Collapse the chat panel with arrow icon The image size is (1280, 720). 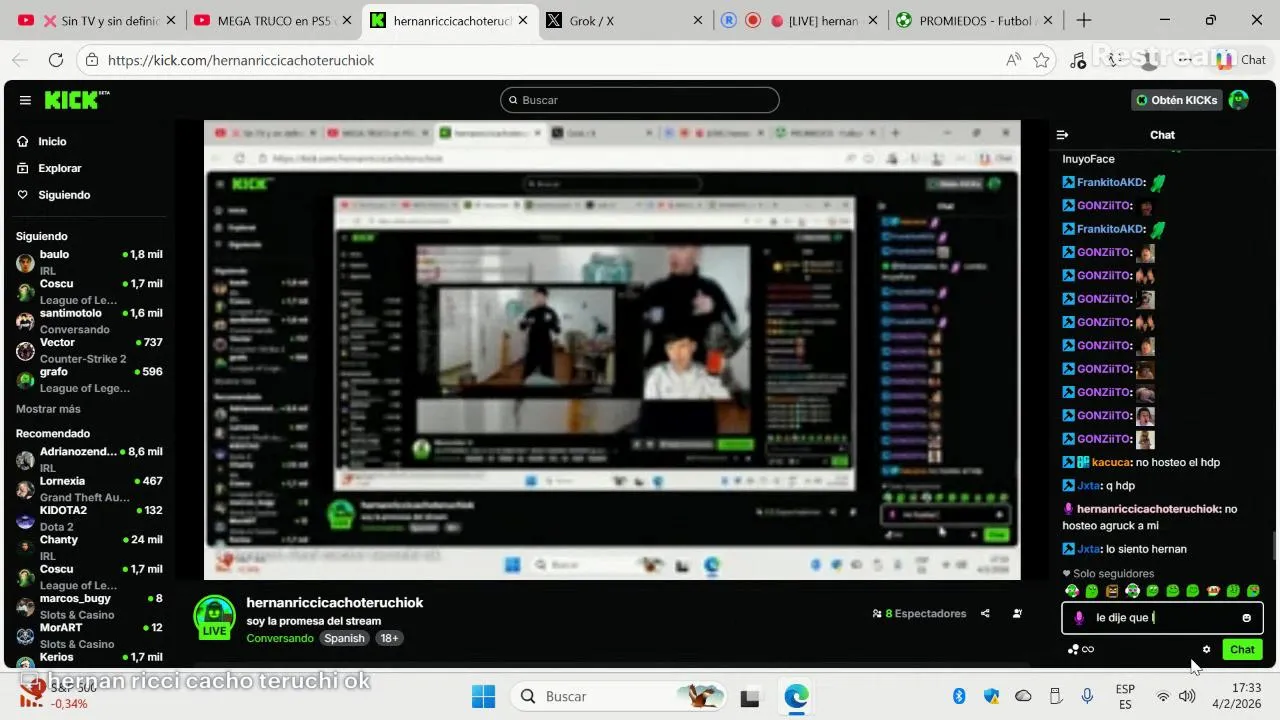(1062, 135)
